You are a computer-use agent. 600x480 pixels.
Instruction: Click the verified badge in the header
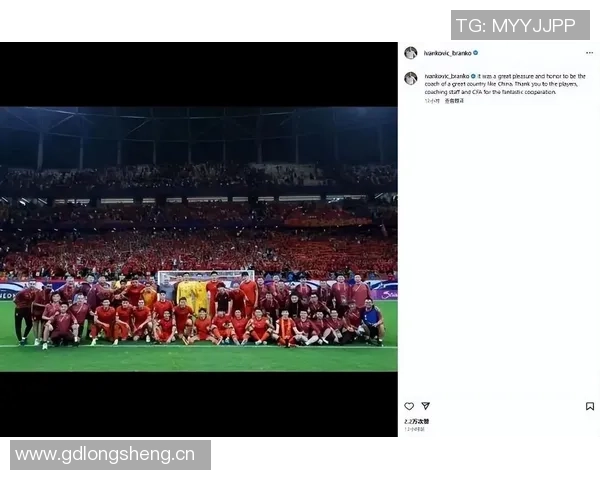(476, 53)
